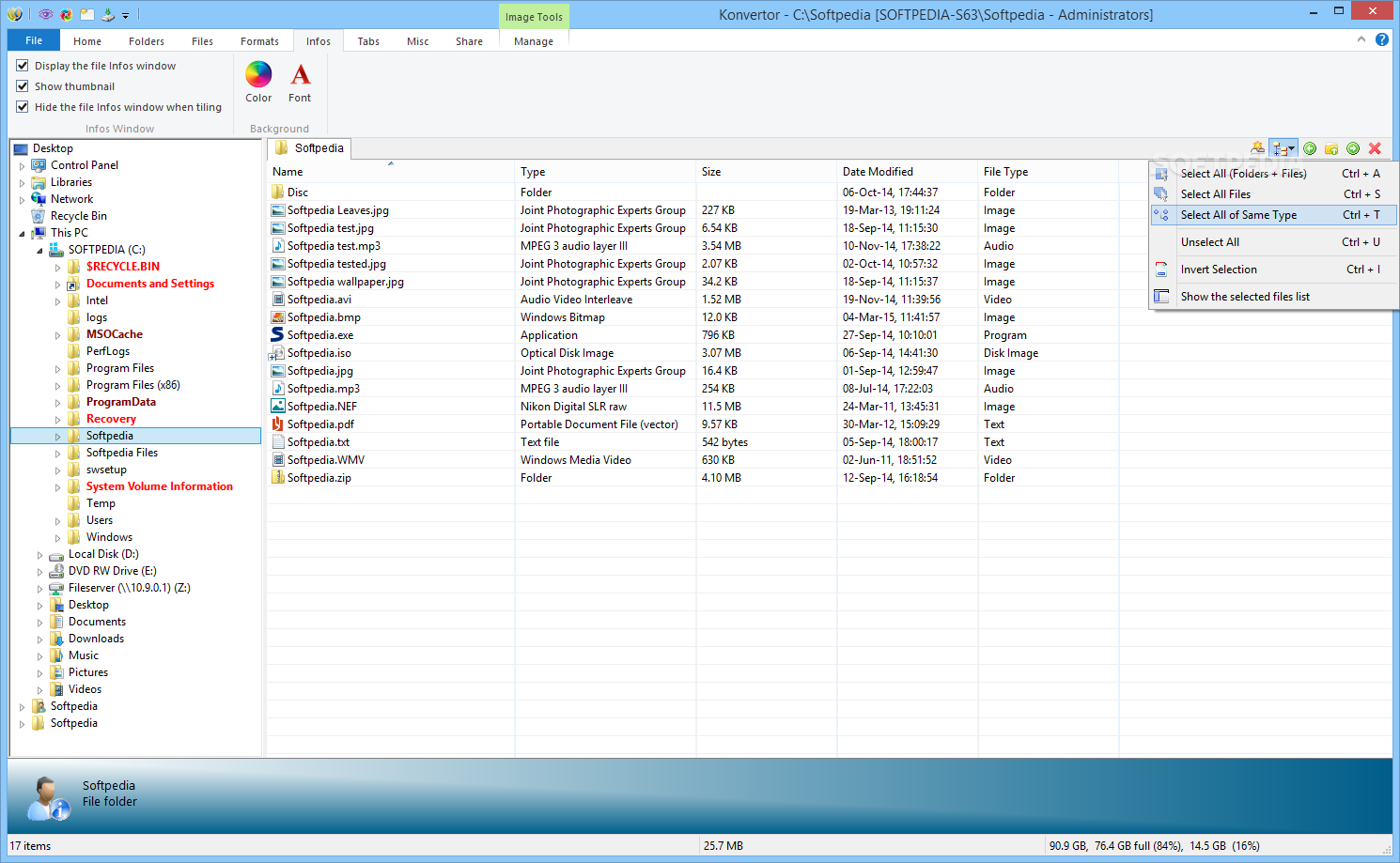Toggle the selection tree dropdown button
This screenshot has height=863, width=1400.
point(1283,148)
